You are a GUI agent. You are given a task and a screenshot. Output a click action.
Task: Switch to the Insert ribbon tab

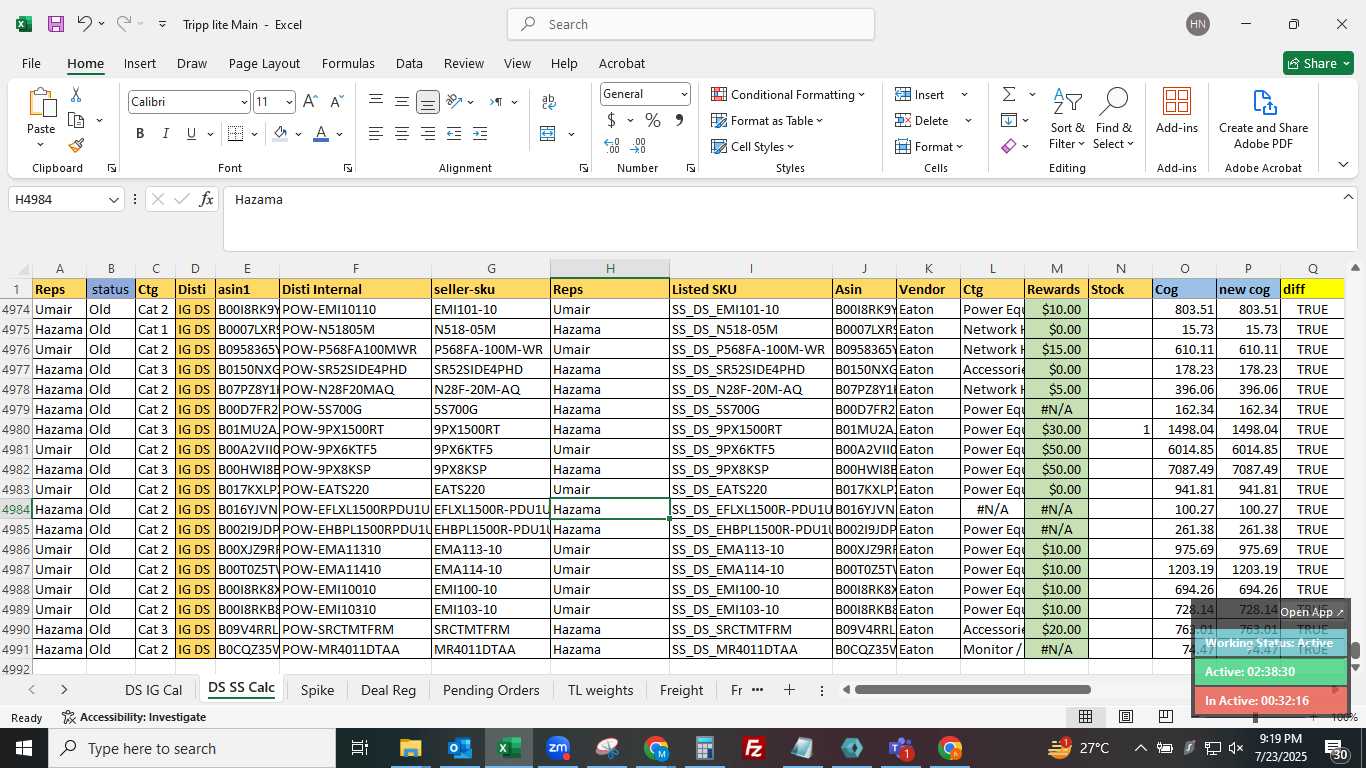click(x=140, y=63)
